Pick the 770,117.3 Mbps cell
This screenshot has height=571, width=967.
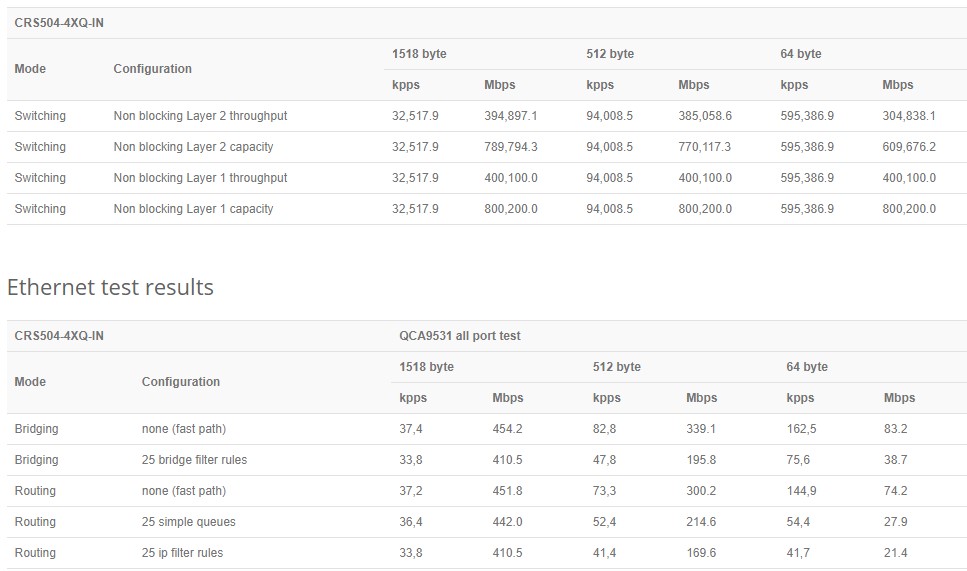pos(705,147)
